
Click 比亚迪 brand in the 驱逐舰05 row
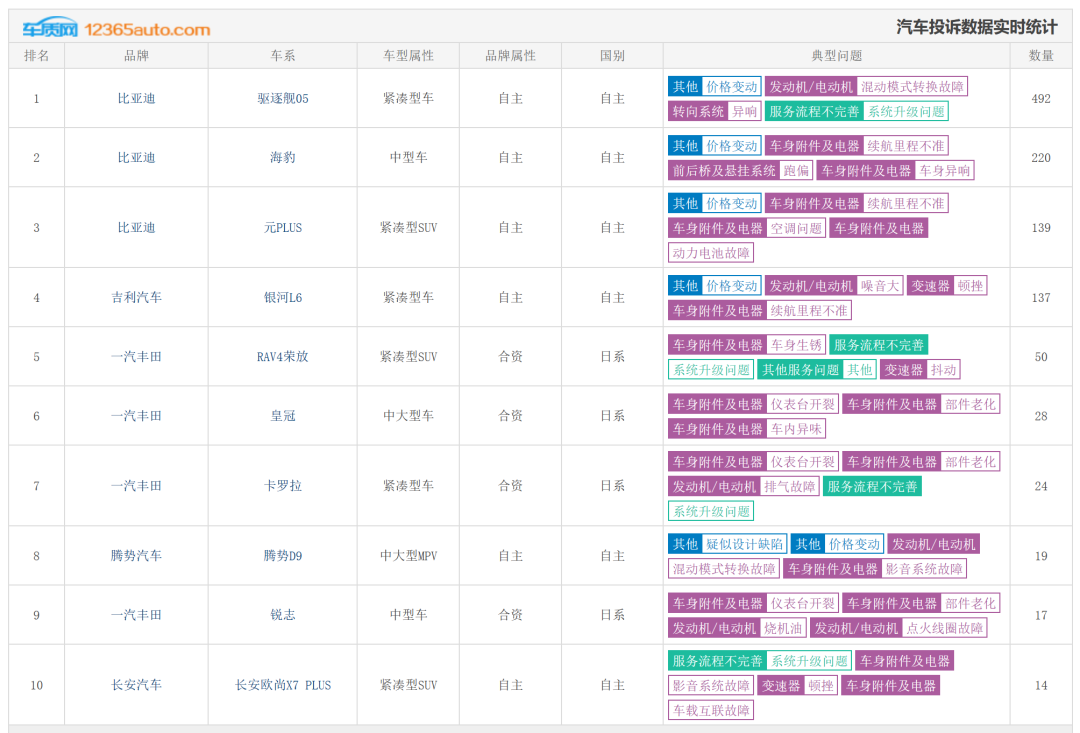(x=136, y=99)
